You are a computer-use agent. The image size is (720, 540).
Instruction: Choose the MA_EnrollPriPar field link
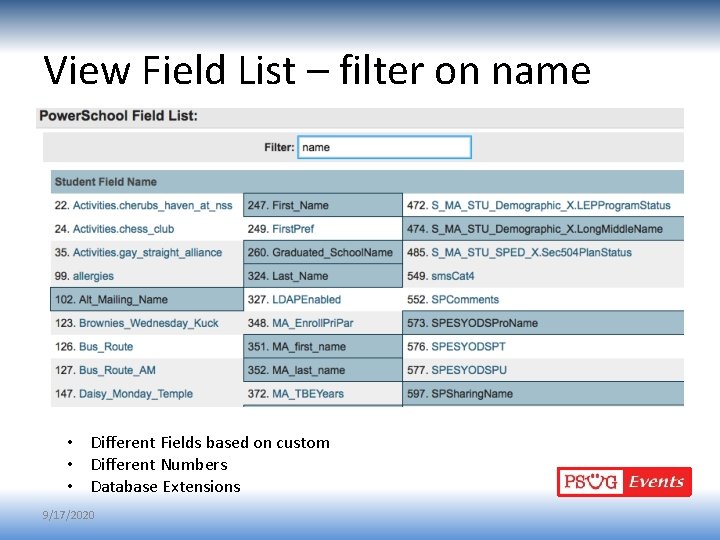click(x=313, y=323)
